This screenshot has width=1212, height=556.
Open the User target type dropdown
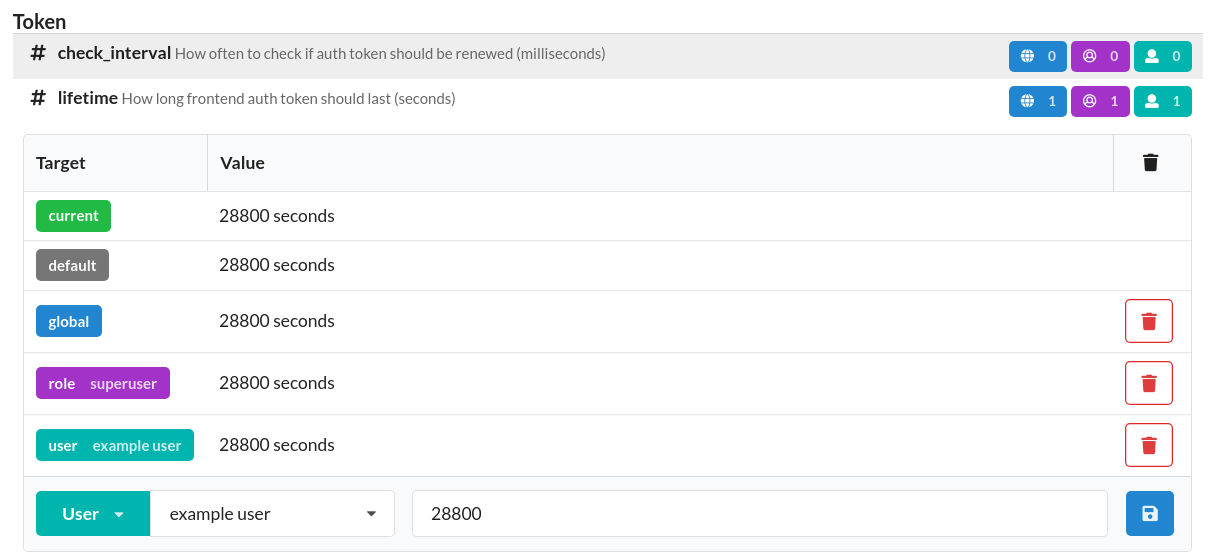tap(93, 514)
